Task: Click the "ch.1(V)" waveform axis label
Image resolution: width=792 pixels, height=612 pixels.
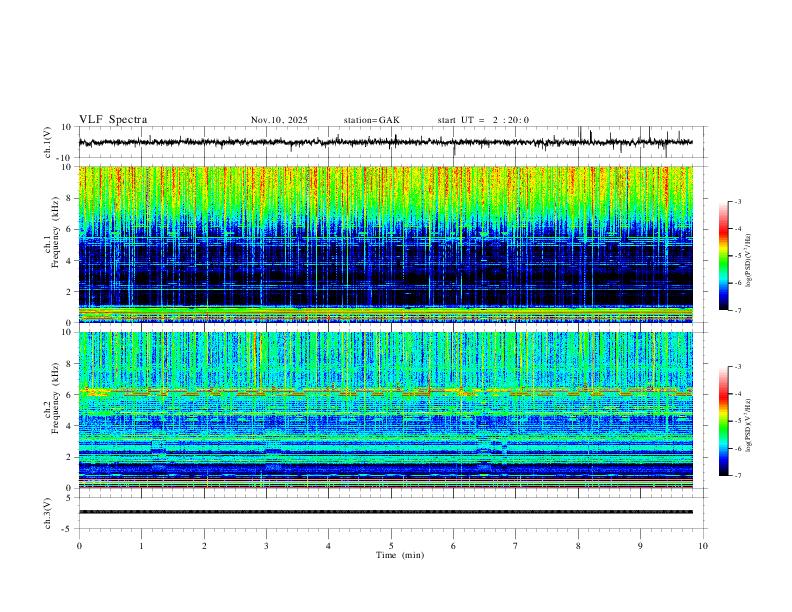Action: (x=48, y=142)
